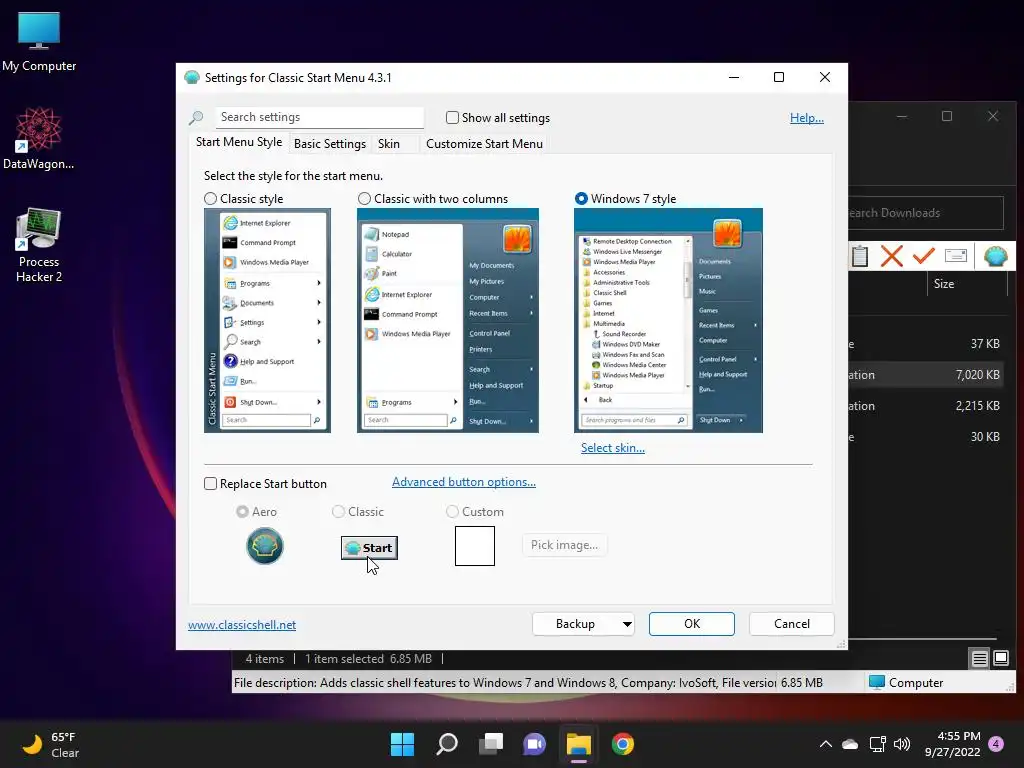Screen dimensions: 1024x768
Task: Open notification center badge
Action: click(x=996, y=743)
